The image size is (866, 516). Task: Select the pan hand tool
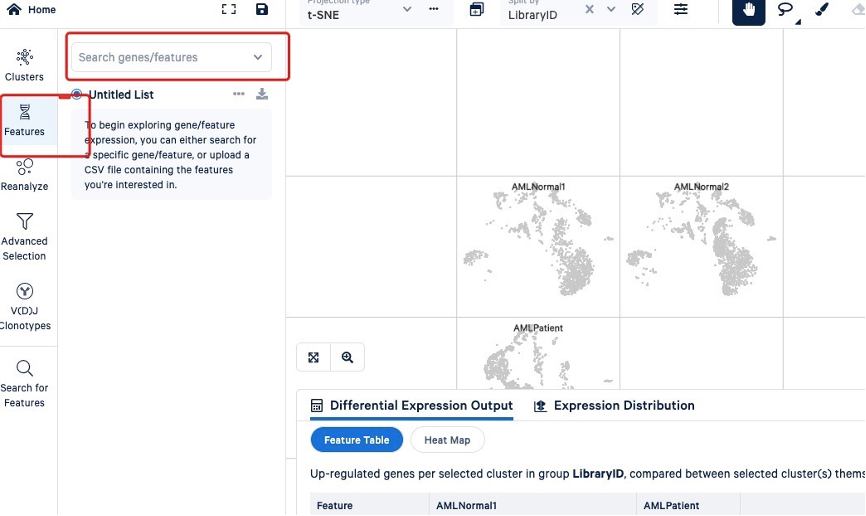[x=748, y=12]
